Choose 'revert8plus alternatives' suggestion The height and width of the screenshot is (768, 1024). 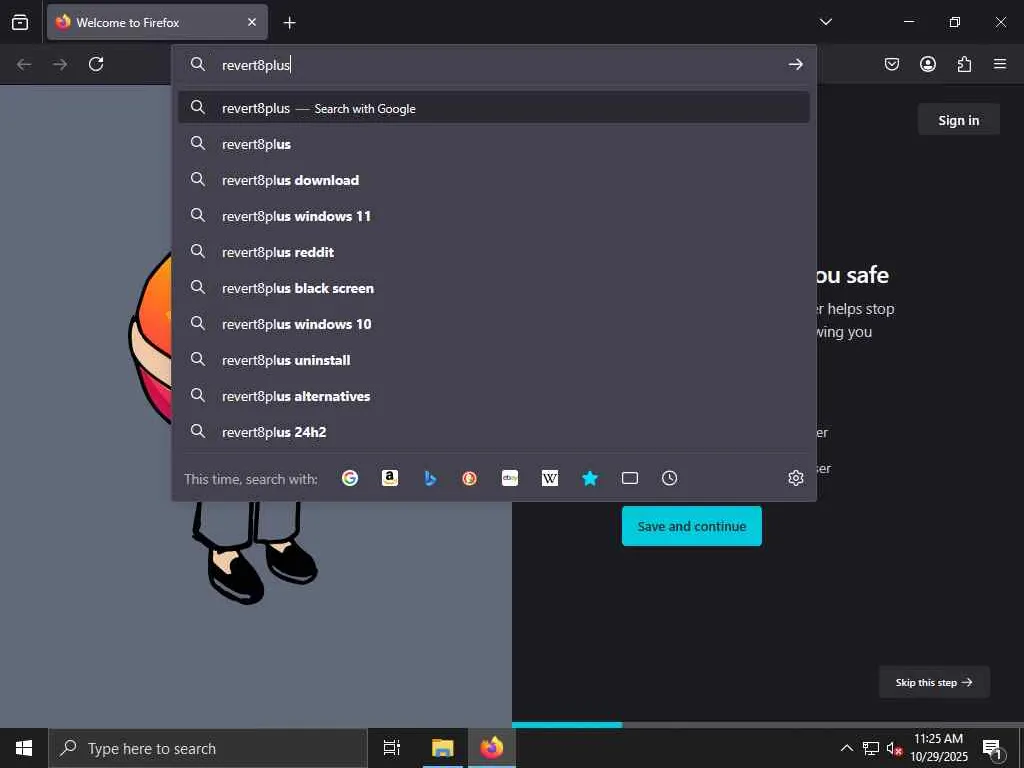click(x=494, y=396)
